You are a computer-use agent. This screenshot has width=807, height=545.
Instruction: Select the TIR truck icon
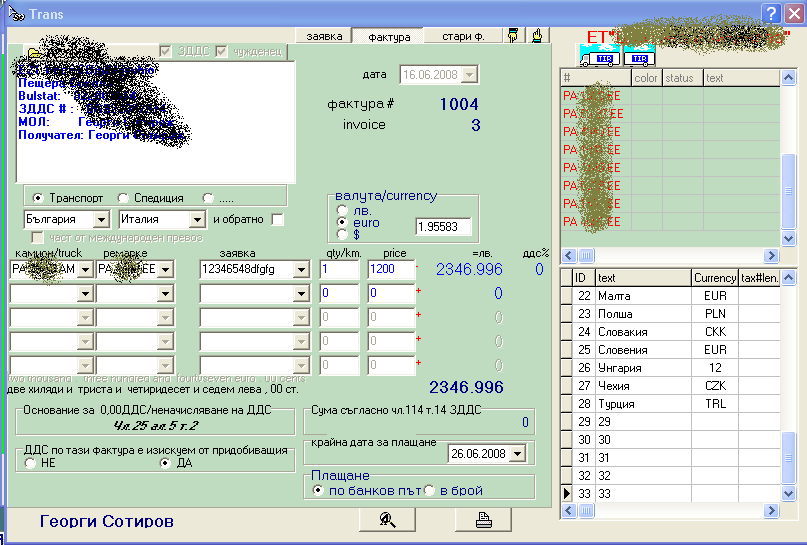(600, 56)
